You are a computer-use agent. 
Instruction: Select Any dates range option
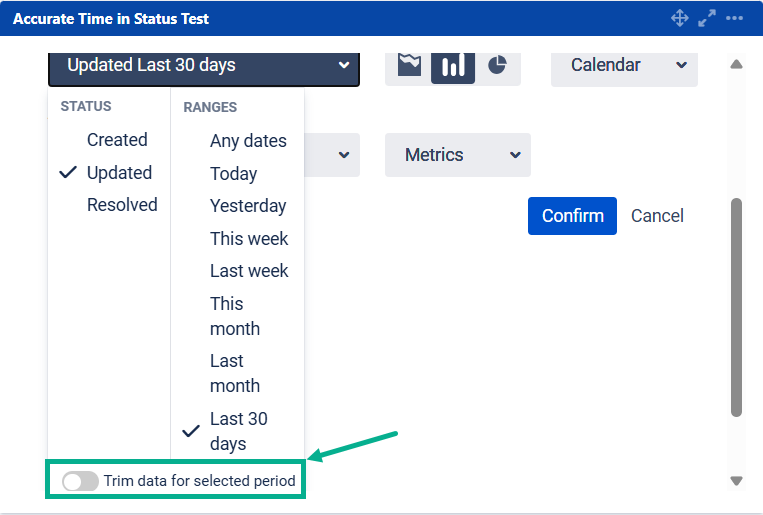(248, 141)
